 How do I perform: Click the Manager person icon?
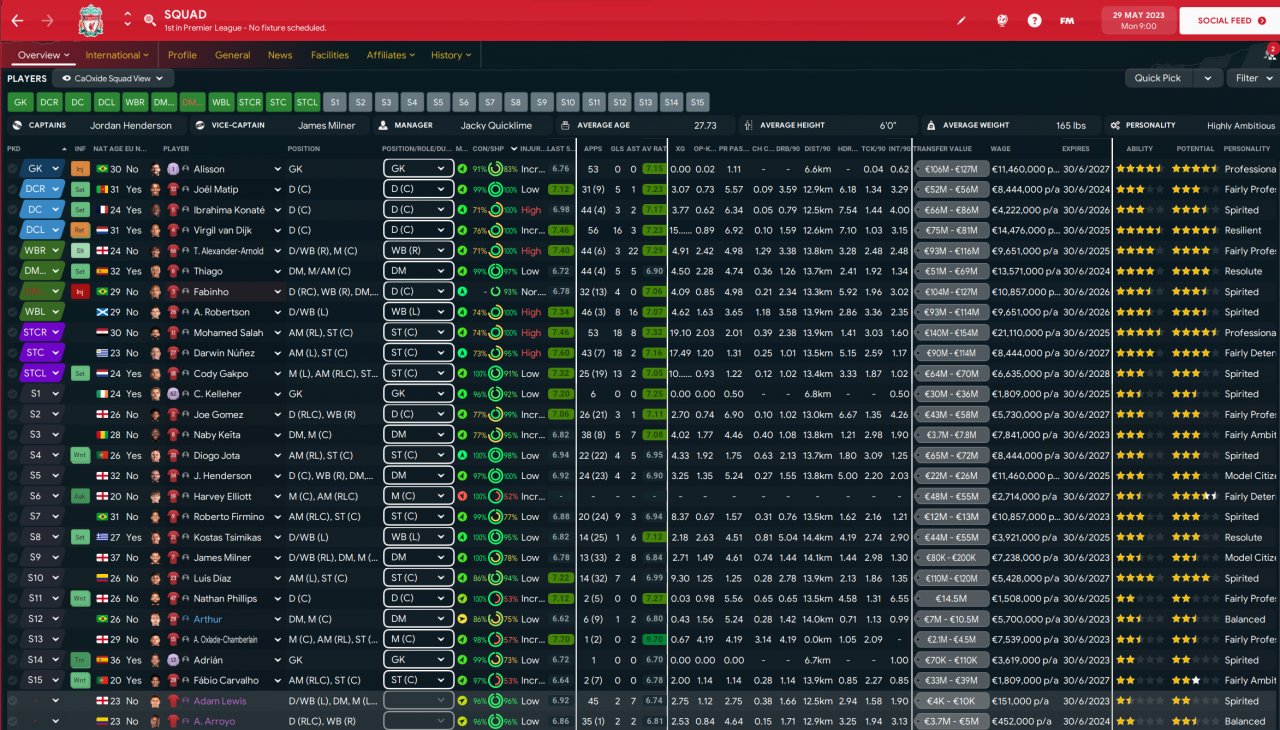[x=383, y=126]
